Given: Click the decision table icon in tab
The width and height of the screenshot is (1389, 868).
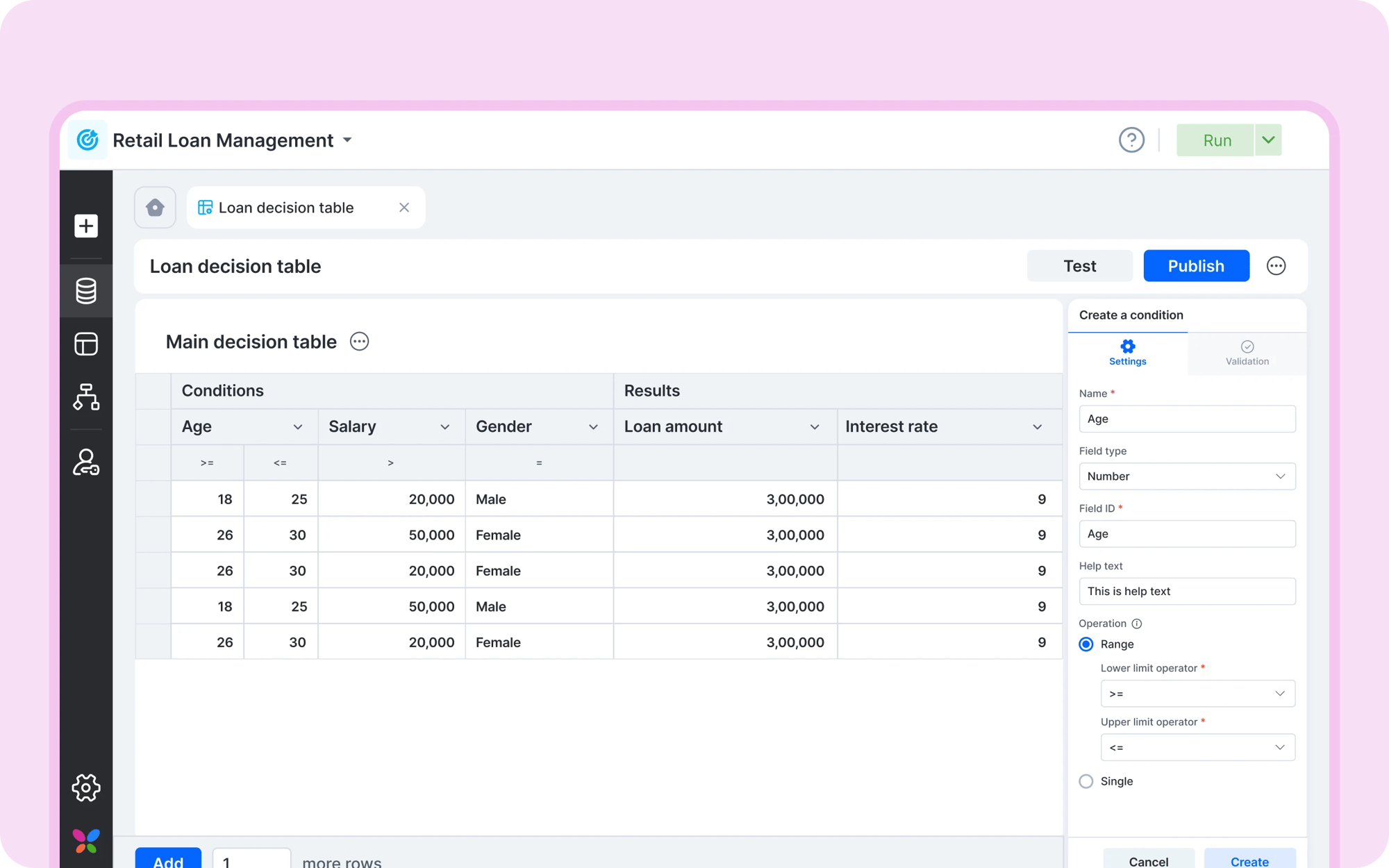Looking at the screenshot, I should pos(205,208).
